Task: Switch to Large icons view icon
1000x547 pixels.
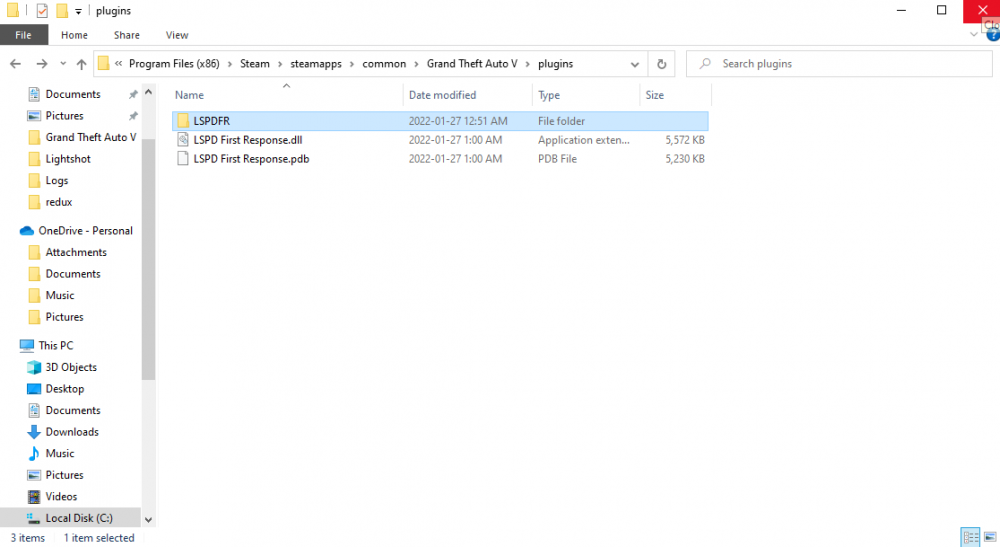Action: pyautogui.click(x=990, y=537)
